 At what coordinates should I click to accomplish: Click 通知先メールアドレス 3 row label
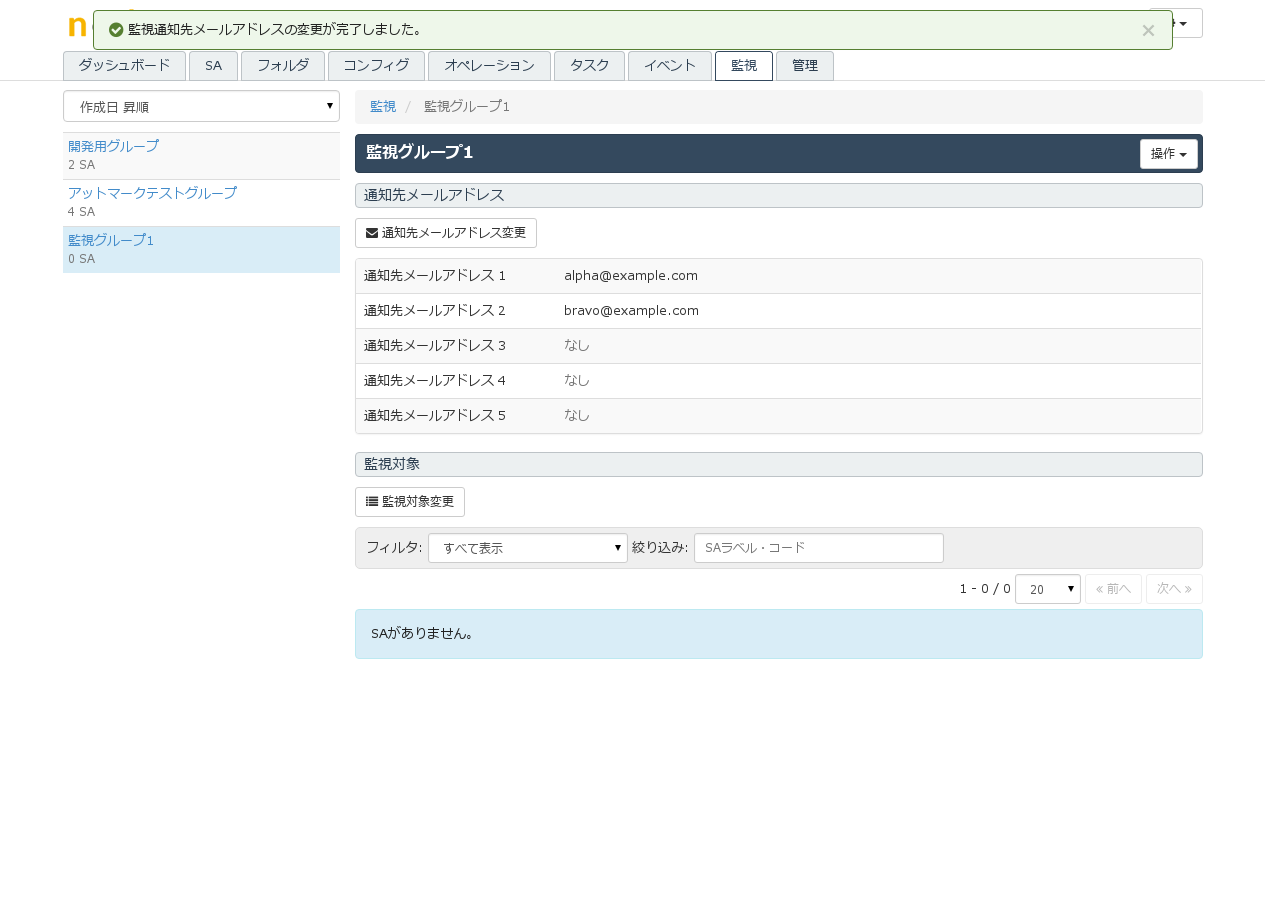click(435, 346)
